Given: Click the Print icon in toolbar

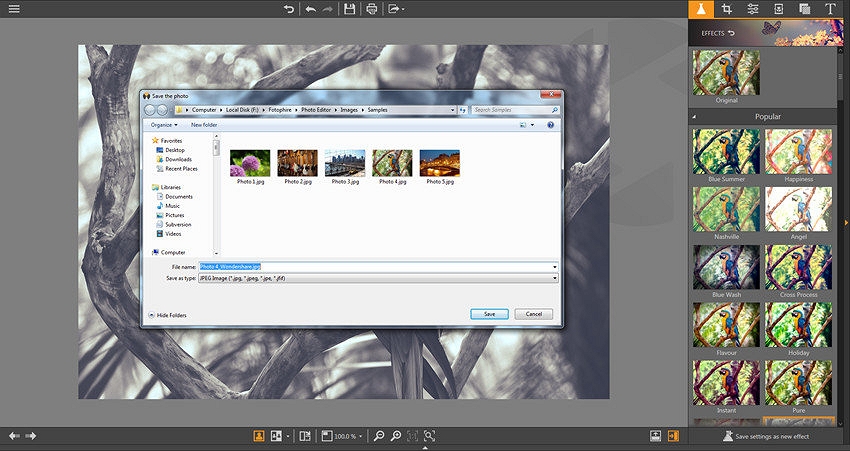Looking at the screenshot, I should (x=372, y=9).
